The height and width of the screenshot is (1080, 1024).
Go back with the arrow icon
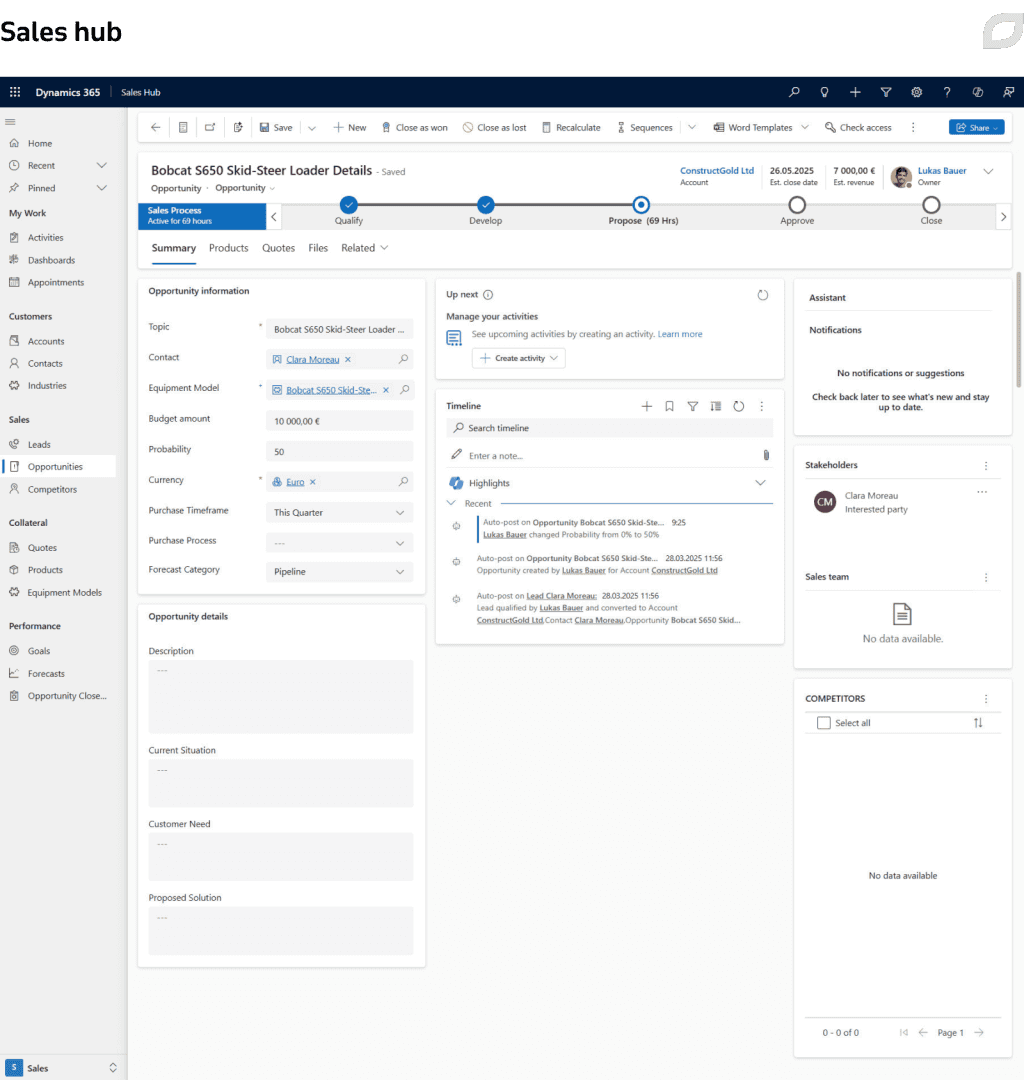tap(156, 127)
